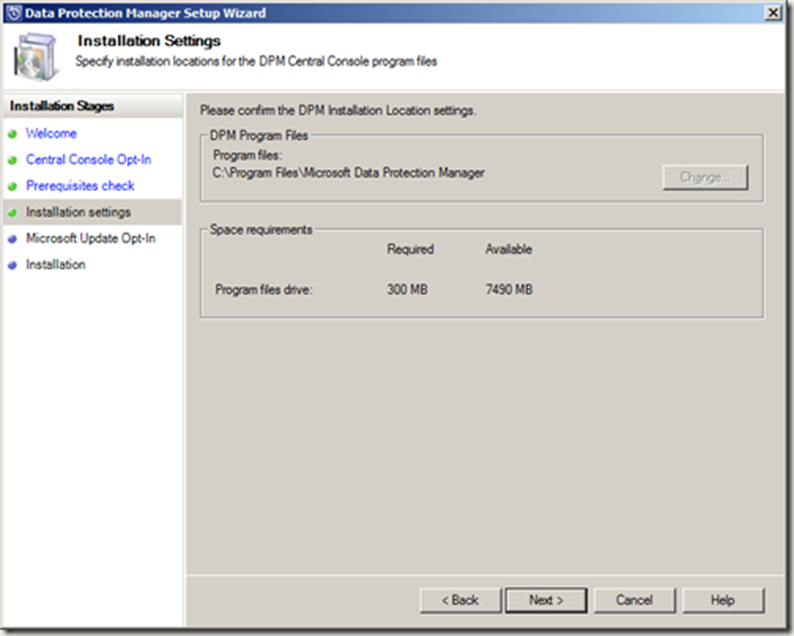Viewport: 794px width, 636px height.
Task: Select the Welcome stage link
Action: point(51,133)
